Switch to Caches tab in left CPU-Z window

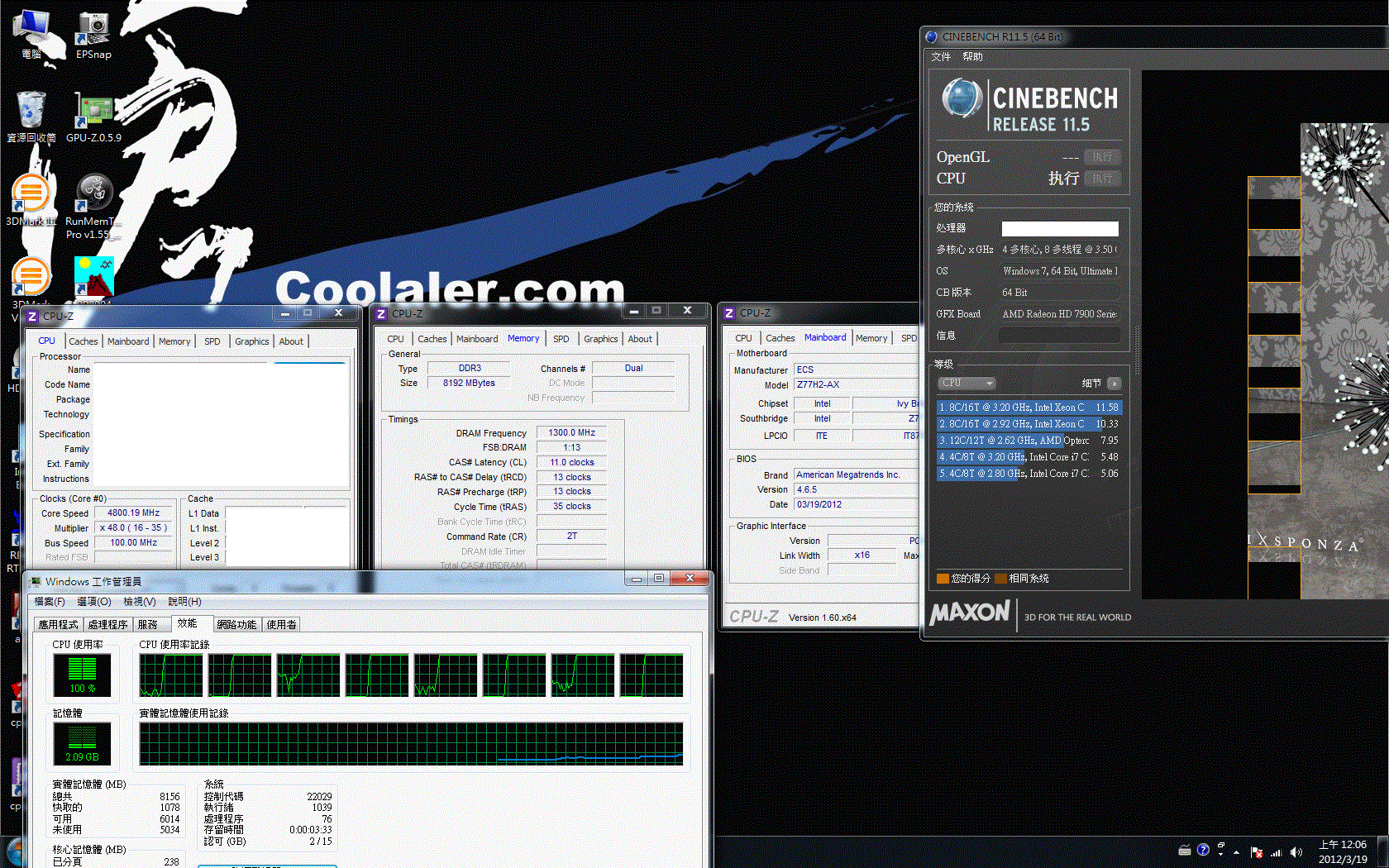coord(83,341)
